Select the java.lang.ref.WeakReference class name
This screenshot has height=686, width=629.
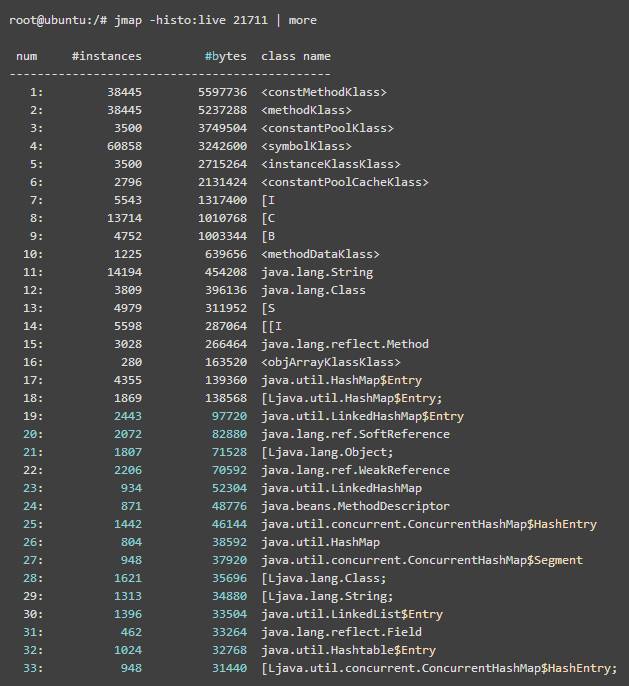click(x=355, y=470)
